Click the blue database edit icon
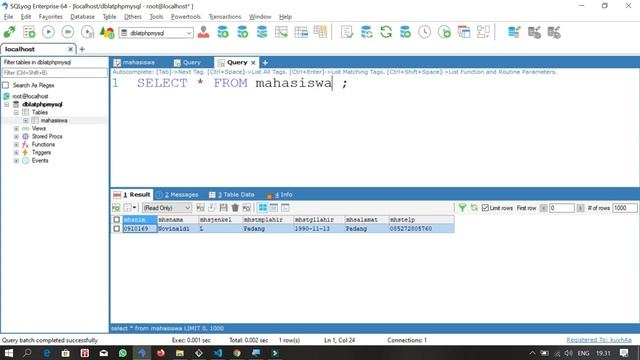Image resolution: width=640 pixels, height=360 pixels. [x=514, y=32]
